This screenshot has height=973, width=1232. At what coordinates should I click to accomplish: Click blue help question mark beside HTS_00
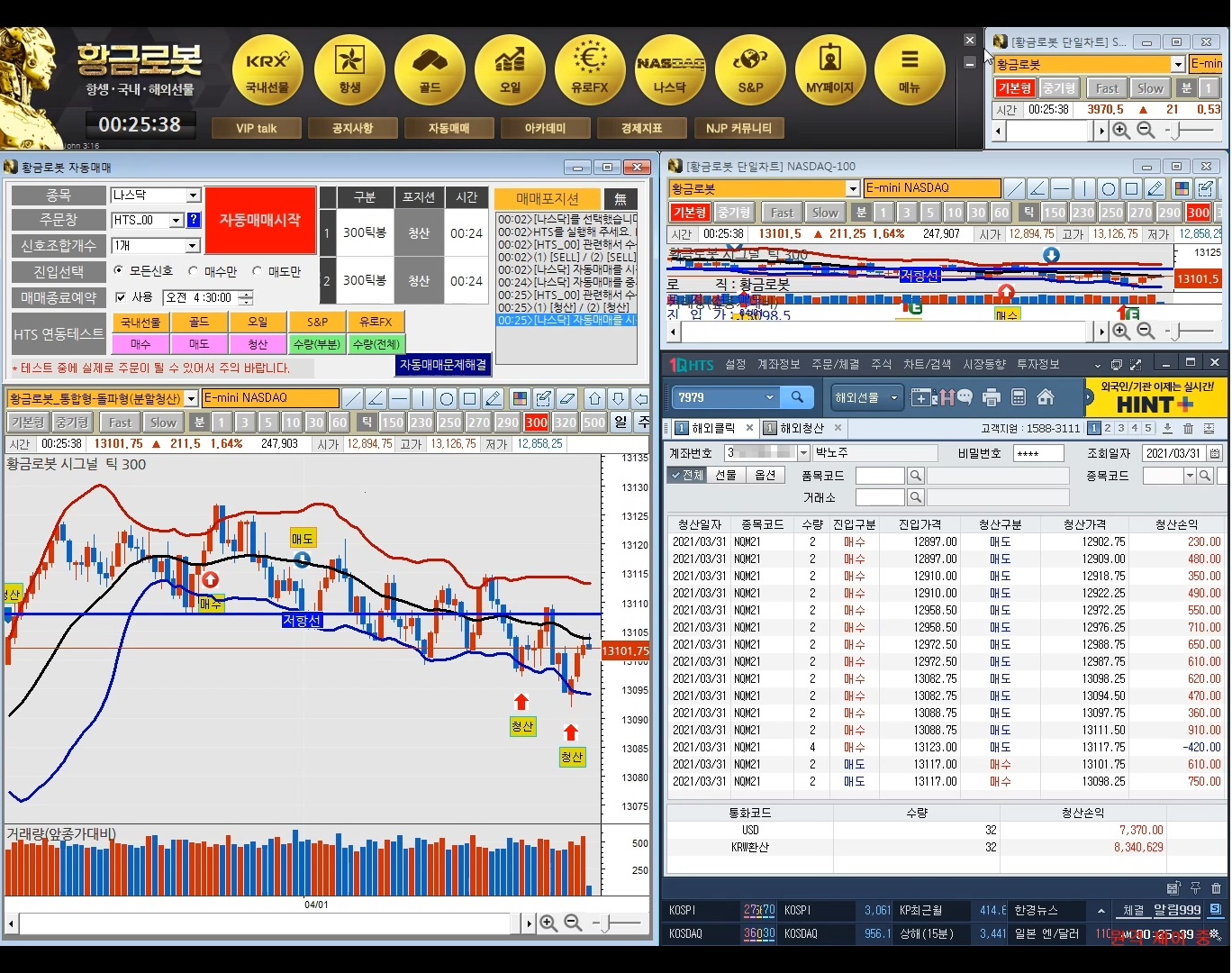pos(193,220)
